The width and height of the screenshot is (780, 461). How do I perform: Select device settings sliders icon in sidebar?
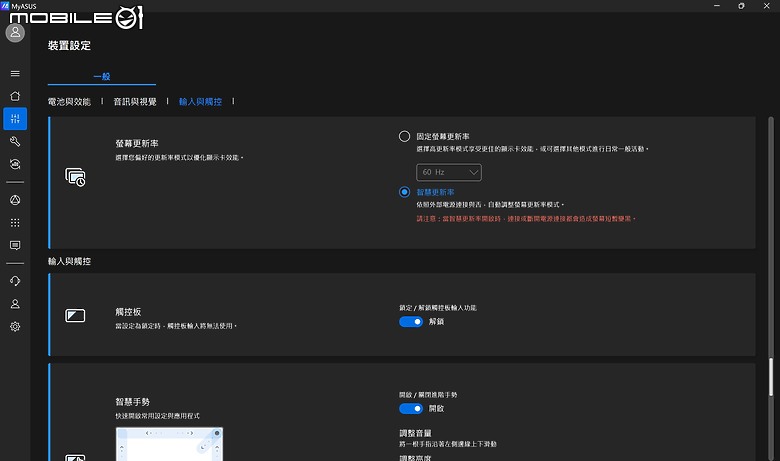[x=15, y=119]
